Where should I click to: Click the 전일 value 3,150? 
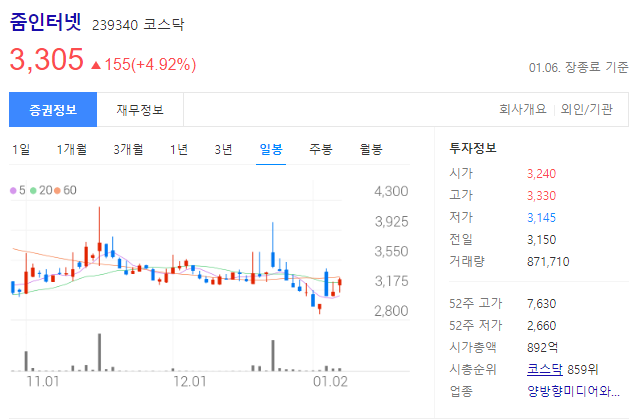(x=541, y=240)
